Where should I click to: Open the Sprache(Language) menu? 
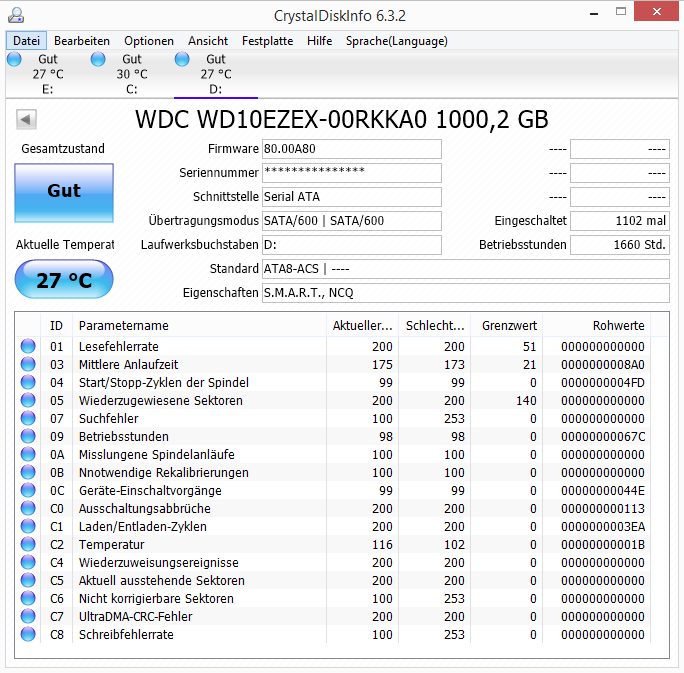397,41
